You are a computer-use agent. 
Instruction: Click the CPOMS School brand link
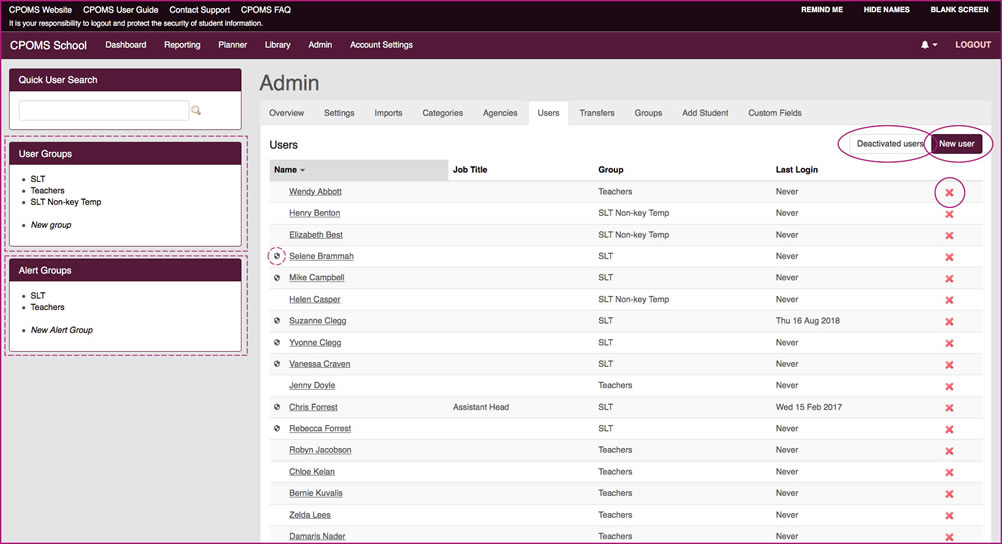pyautogui.click(x=49, y=45)
